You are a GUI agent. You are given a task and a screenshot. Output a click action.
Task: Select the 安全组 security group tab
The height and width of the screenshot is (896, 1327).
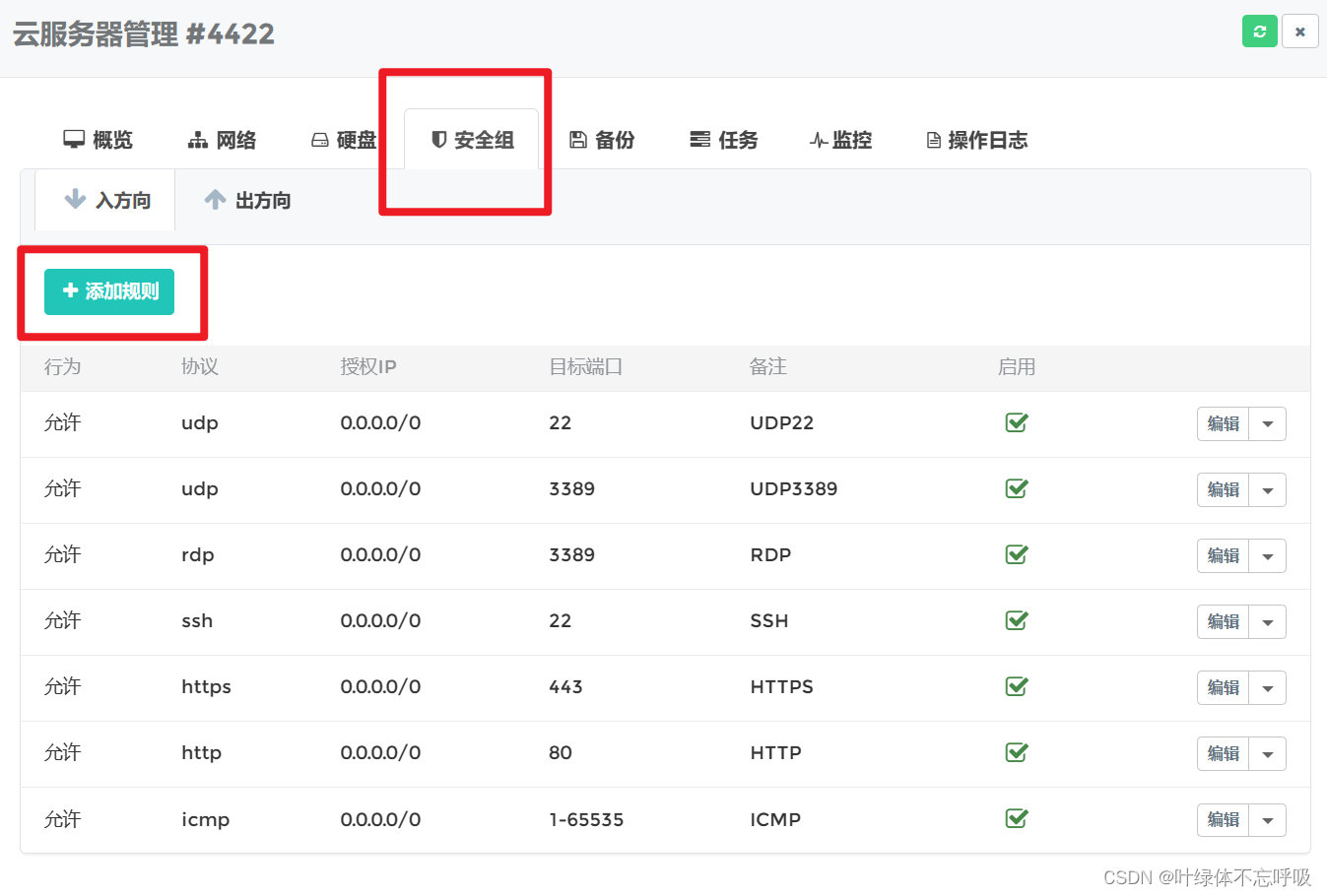coord(473,140)
